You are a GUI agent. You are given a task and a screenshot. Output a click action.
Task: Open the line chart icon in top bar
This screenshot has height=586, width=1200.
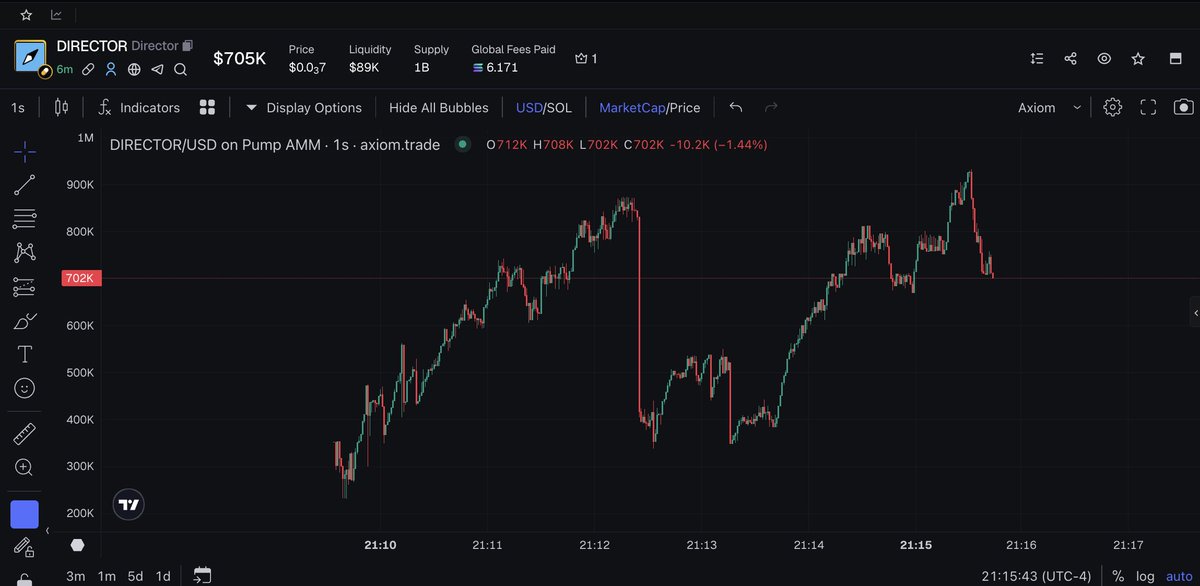tap(57, 15)
